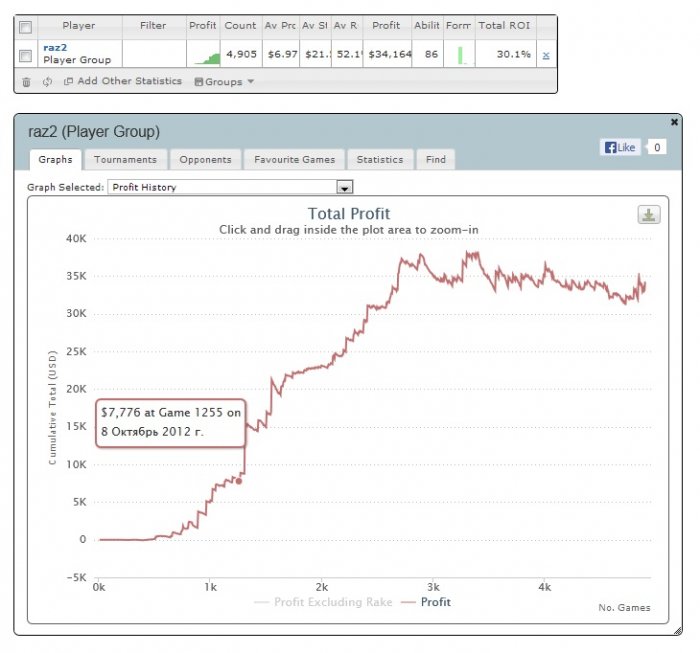
Task: Click the chart download icon
Action: pos(649,215)
